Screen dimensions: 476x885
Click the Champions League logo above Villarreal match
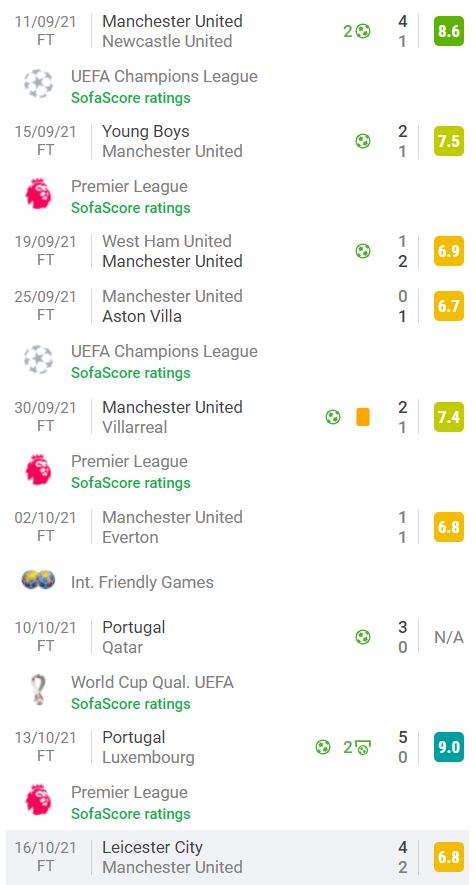[38, 359]
